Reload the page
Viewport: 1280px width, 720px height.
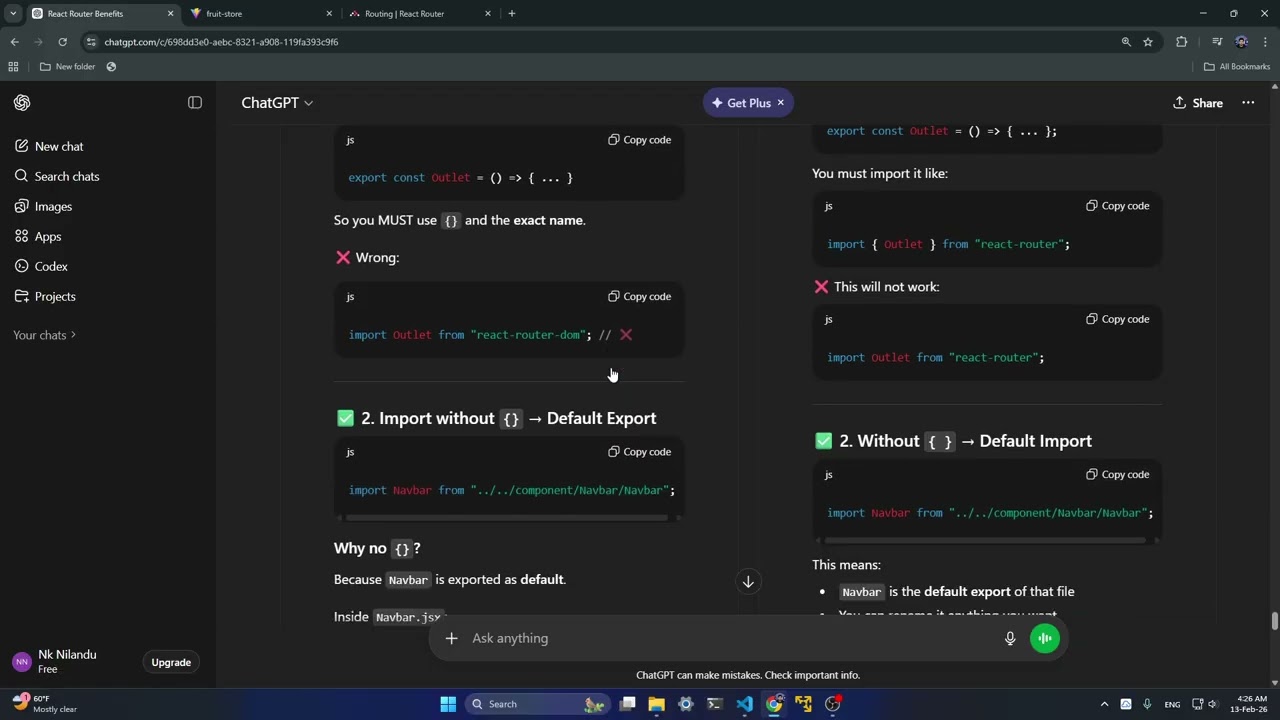pyautogui.click(x=62, y=42)
